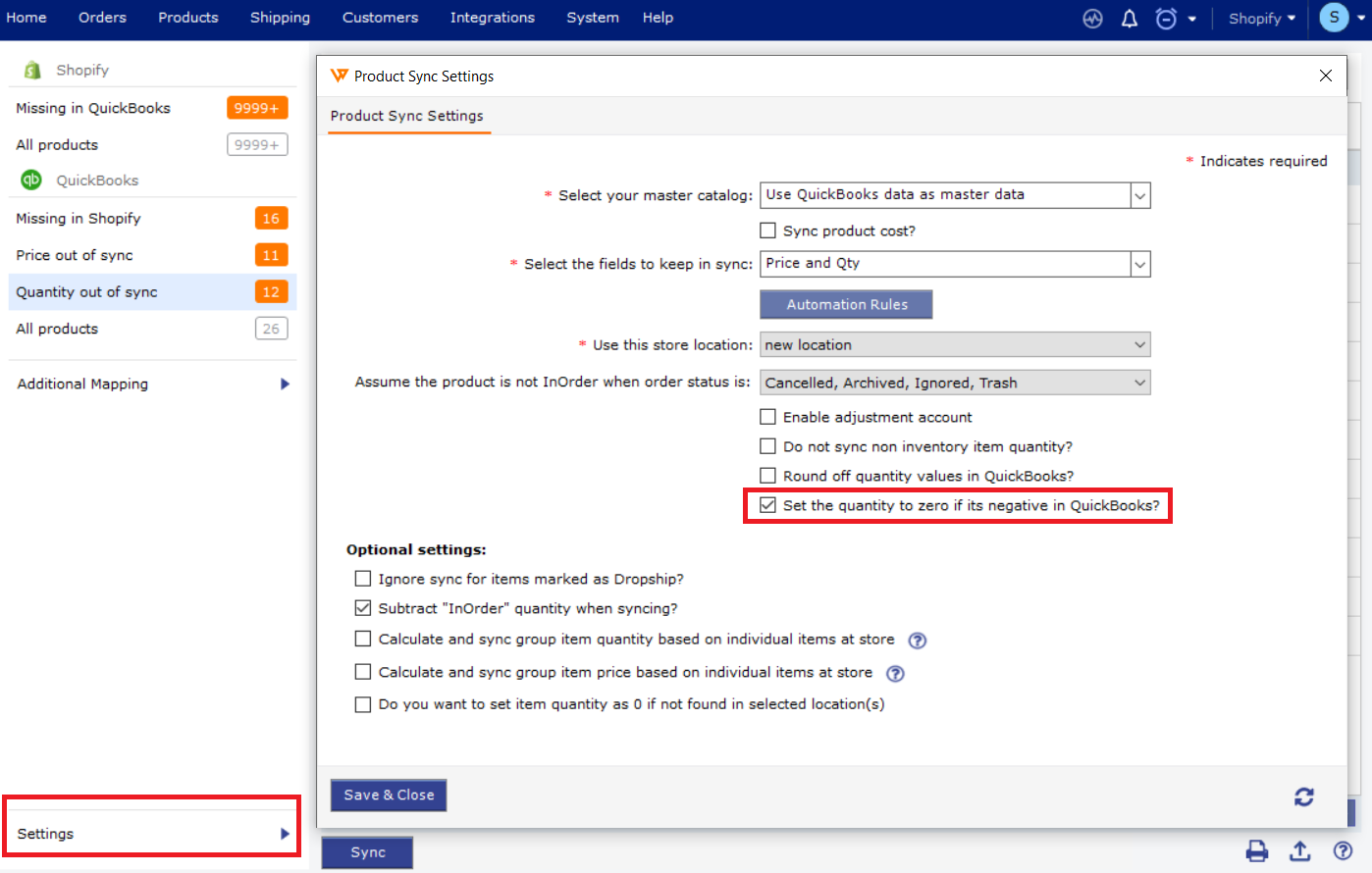Click the 11 badge for Price out of sync
1372x873 pixels.
point(271,255)
